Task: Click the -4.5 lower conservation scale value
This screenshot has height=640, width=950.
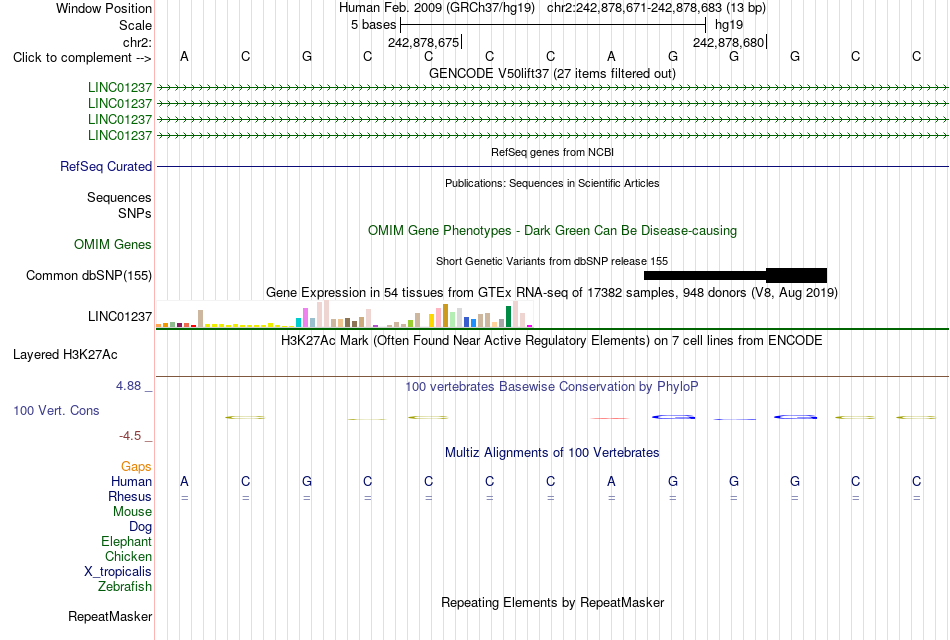Action: [130, 436]
